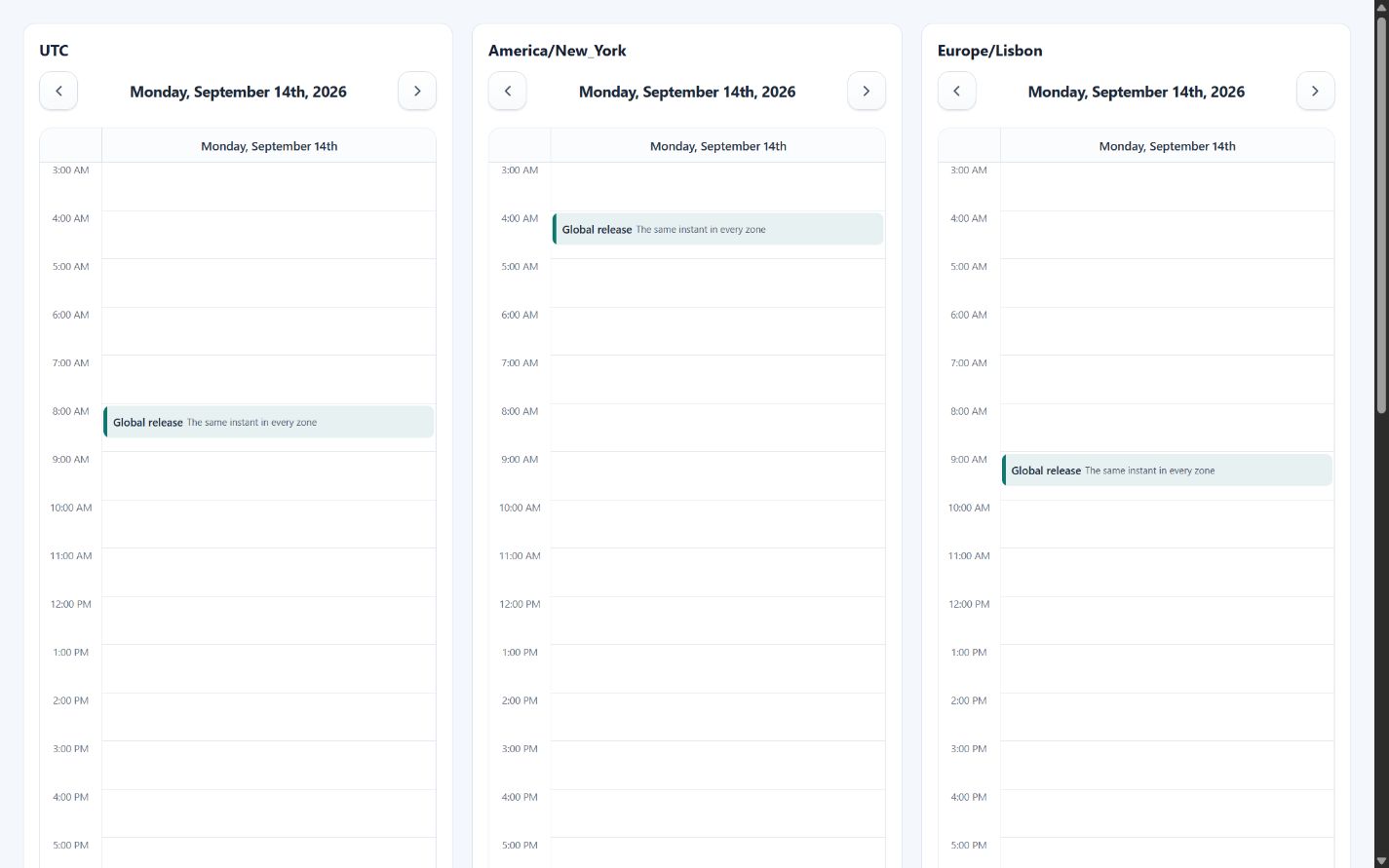This screenshot has width=1389, height=868.
Task: Select the day column header in Europe/Lisbon grid
Action: (x=1168, y=146)
